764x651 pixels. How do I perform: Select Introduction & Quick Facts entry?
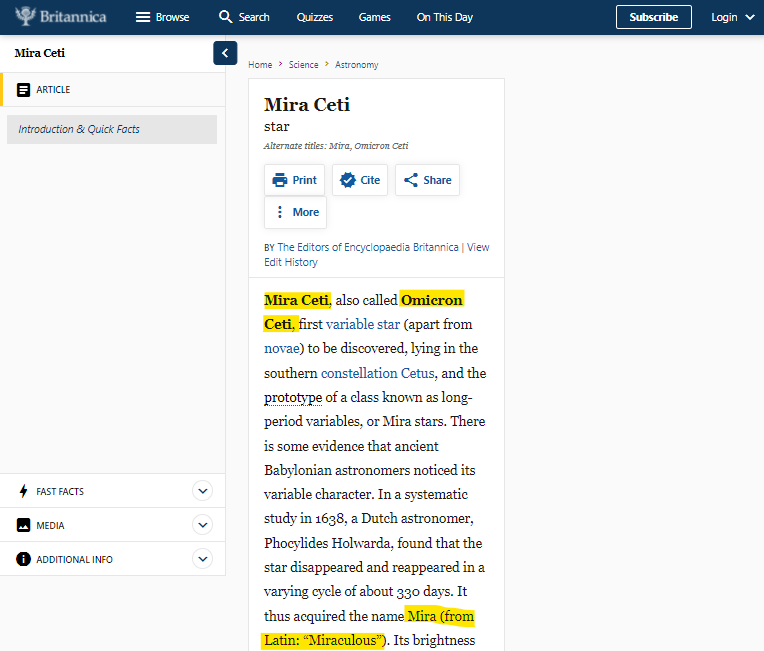click(x=112, y=129)
